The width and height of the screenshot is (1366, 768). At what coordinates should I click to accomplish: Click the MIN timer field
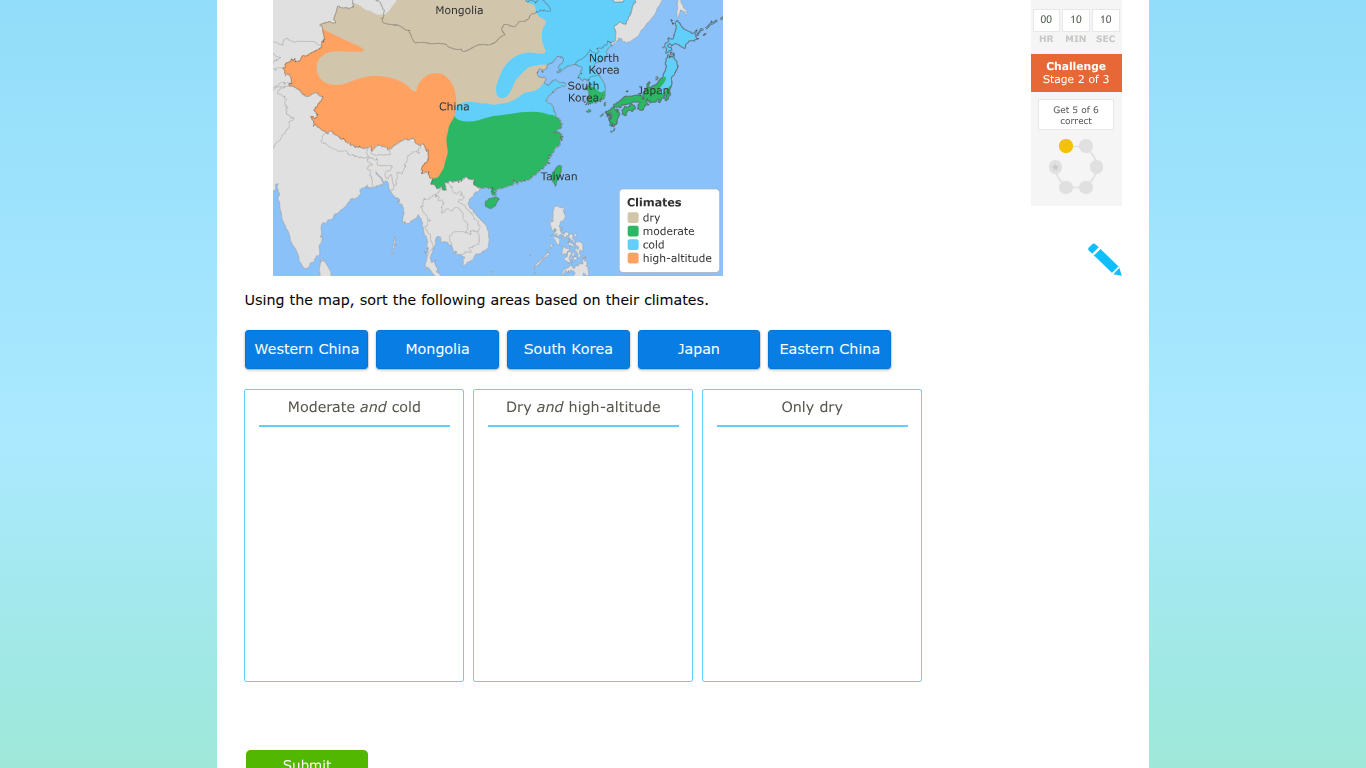point(1075,19)
